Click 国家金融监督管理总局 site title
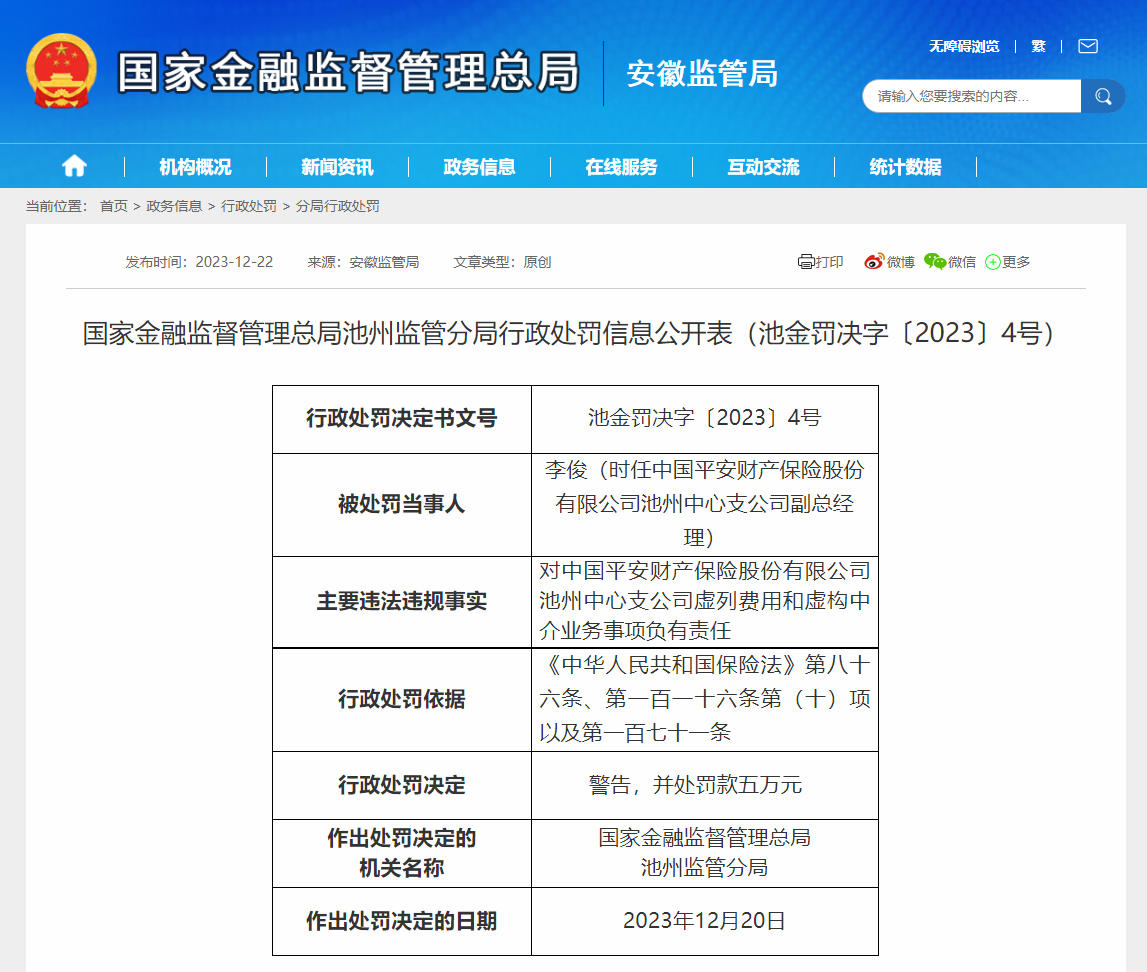1147x972 pixels. (348, 72)
